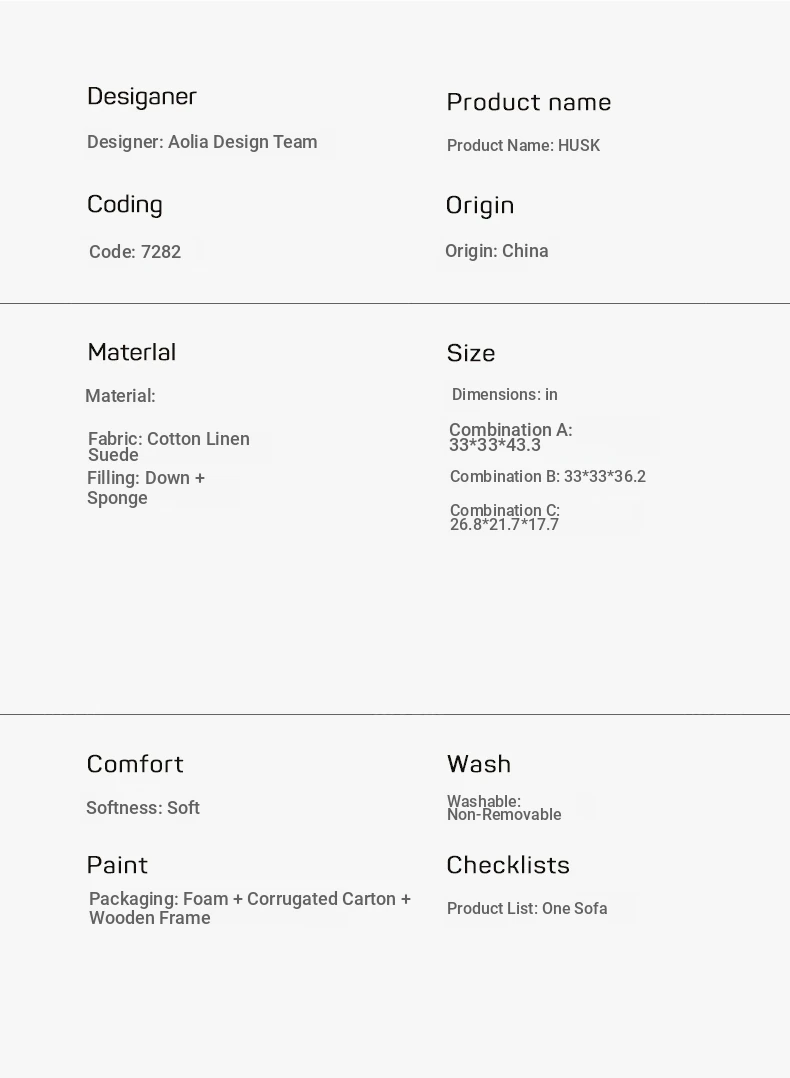Click the "Product List: One Sofa" text
790x1078 pixels.
pos(527,909)
